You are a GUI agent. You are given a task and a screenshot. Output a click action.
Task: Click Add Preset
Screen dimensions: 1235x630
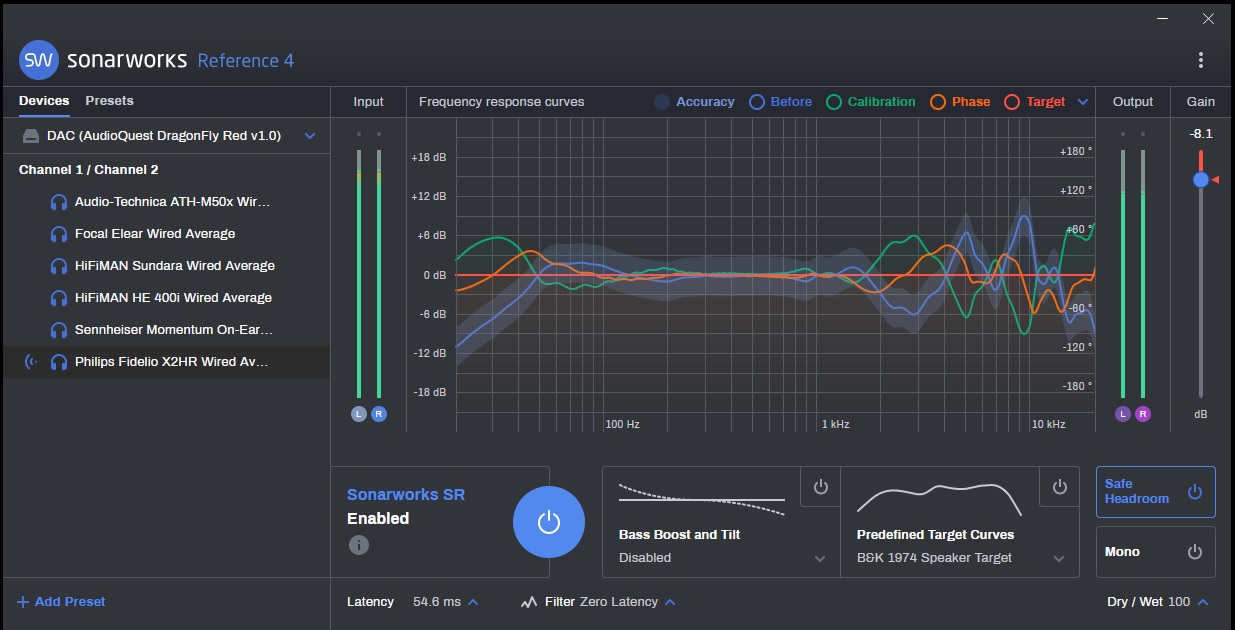click(x=61, y=602)
